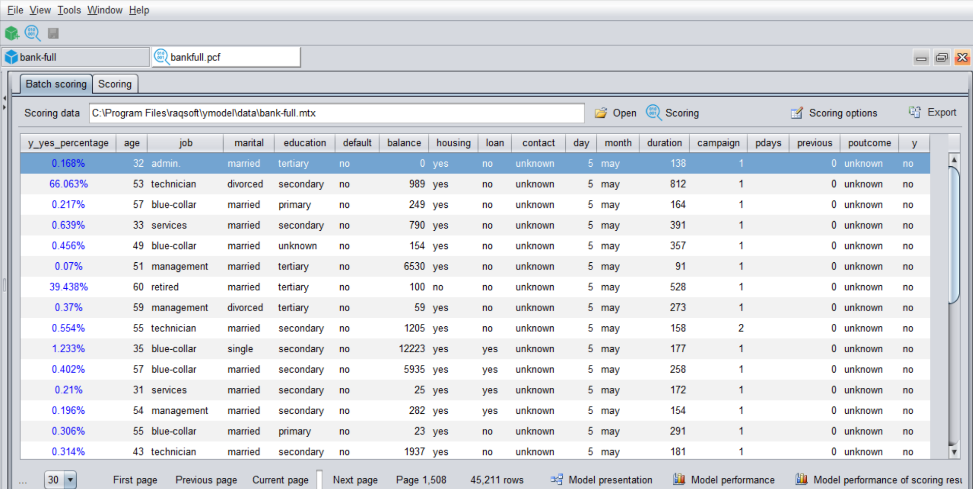This screenshot has height=489, width=973.
Task: Open a scoring data file with Open
Action: (x=615, y=113)
